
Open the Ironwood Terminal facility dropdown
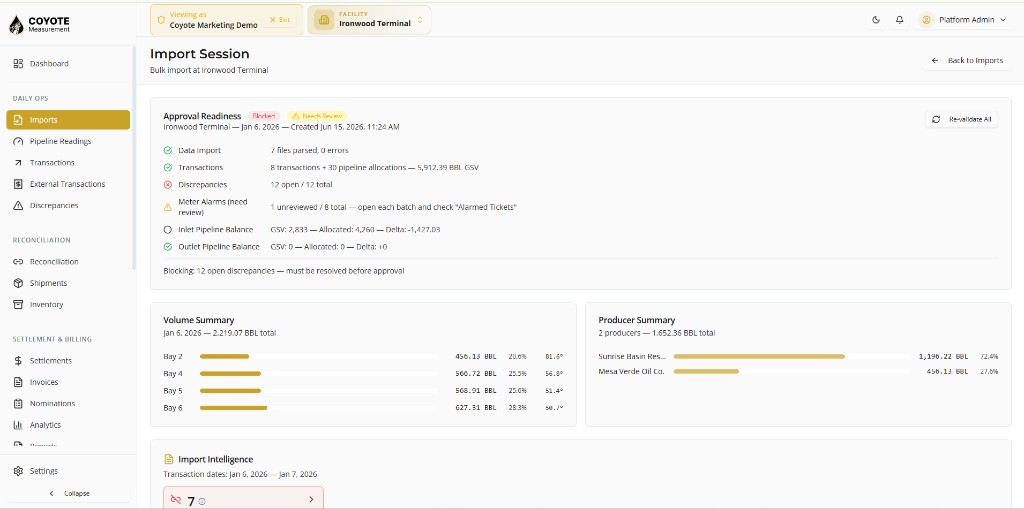coord(370,20)
